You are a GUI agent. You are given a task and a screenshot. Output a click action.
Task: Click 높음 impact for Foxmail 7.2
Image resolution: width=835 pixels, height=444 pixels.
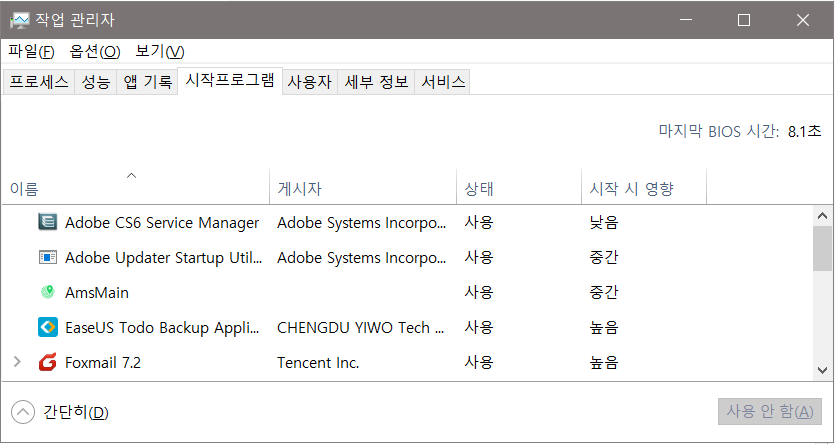coord(604,363)
